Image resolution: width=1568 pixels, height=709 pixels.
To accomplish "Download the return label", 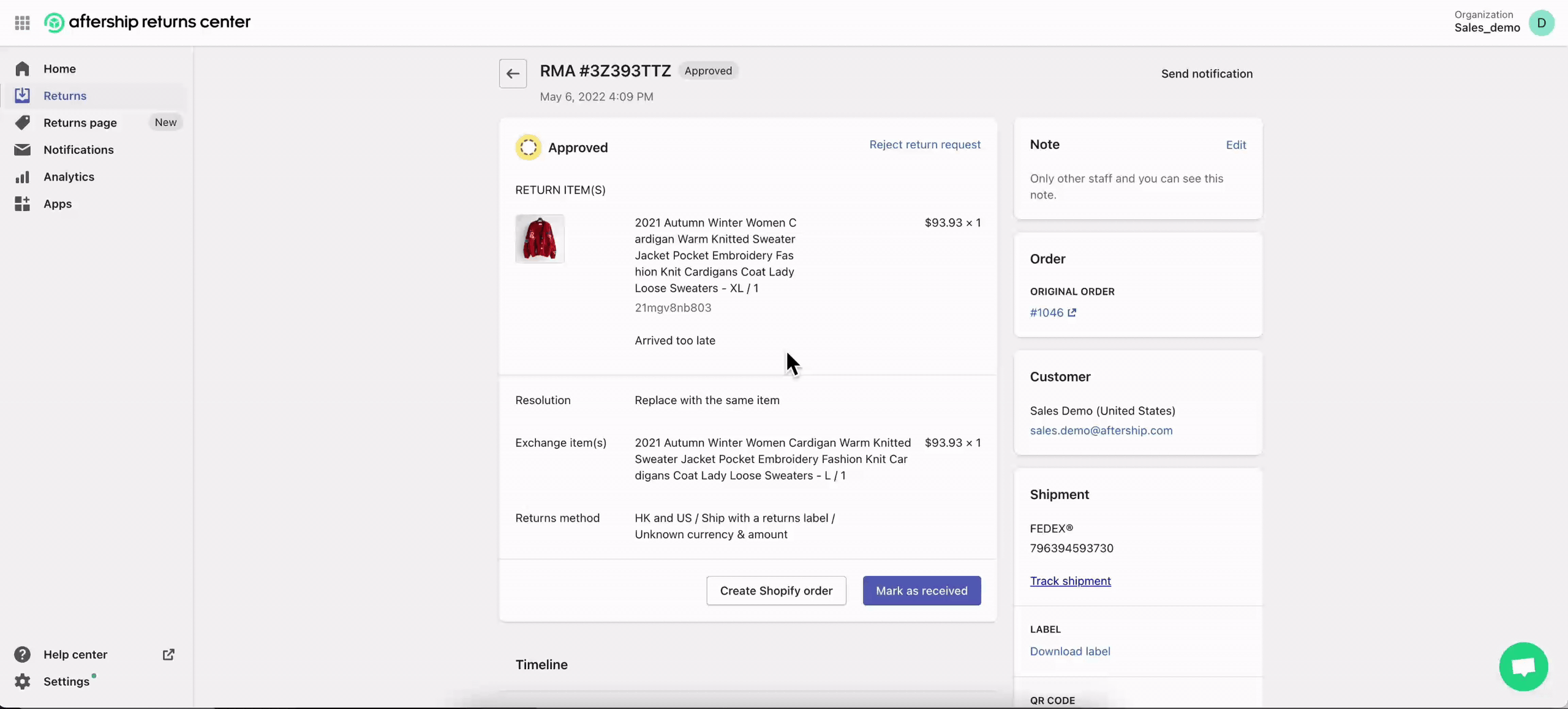I will (1069, 651).
